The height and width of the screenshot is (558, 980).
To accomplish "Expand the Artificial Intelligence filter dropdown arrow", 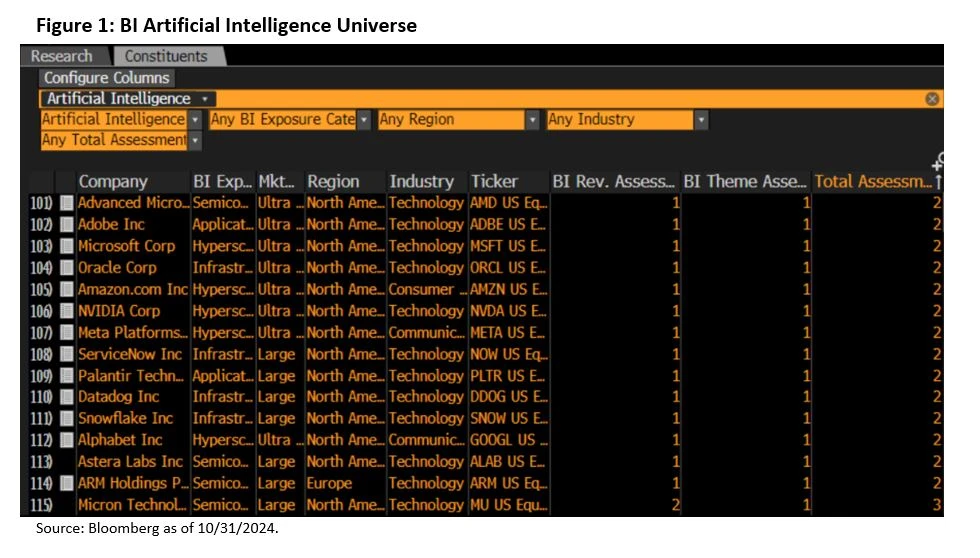I will coord(196,119).
